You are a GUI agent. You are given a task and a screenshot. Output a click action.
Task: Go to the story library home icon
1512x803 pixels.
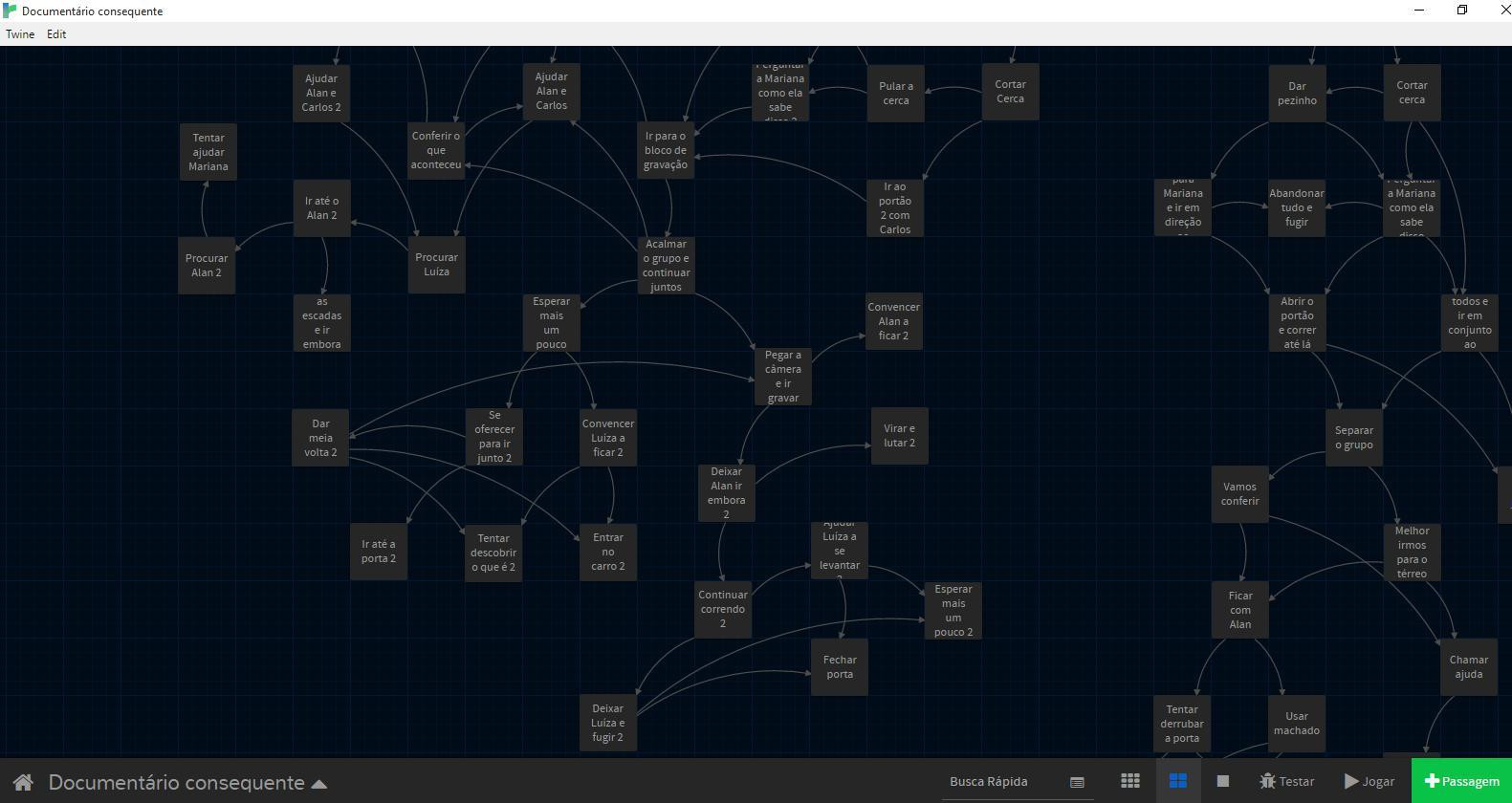click(x=23, y=782)
